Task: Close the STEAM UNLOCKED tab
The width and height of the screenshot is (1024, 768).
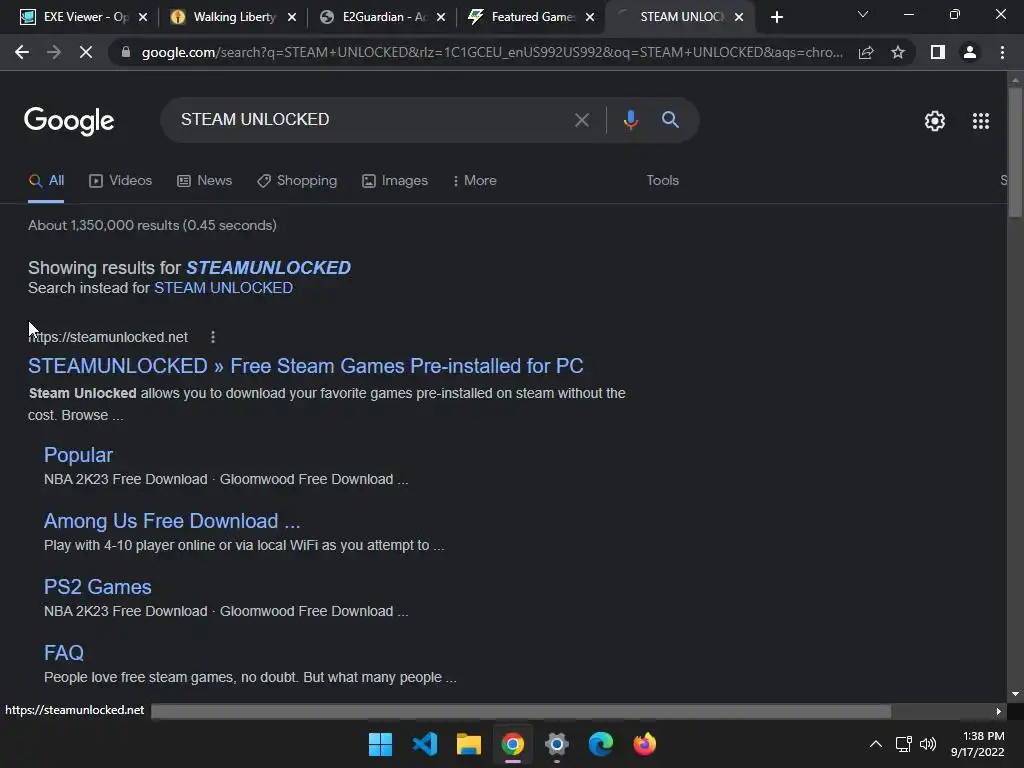Action: pos(739,17)
